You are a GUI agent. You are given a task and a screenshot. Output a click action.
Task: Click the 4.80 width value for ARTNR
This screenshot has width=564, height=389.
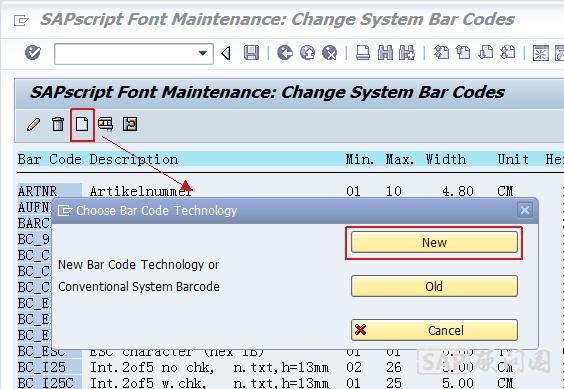458,191
